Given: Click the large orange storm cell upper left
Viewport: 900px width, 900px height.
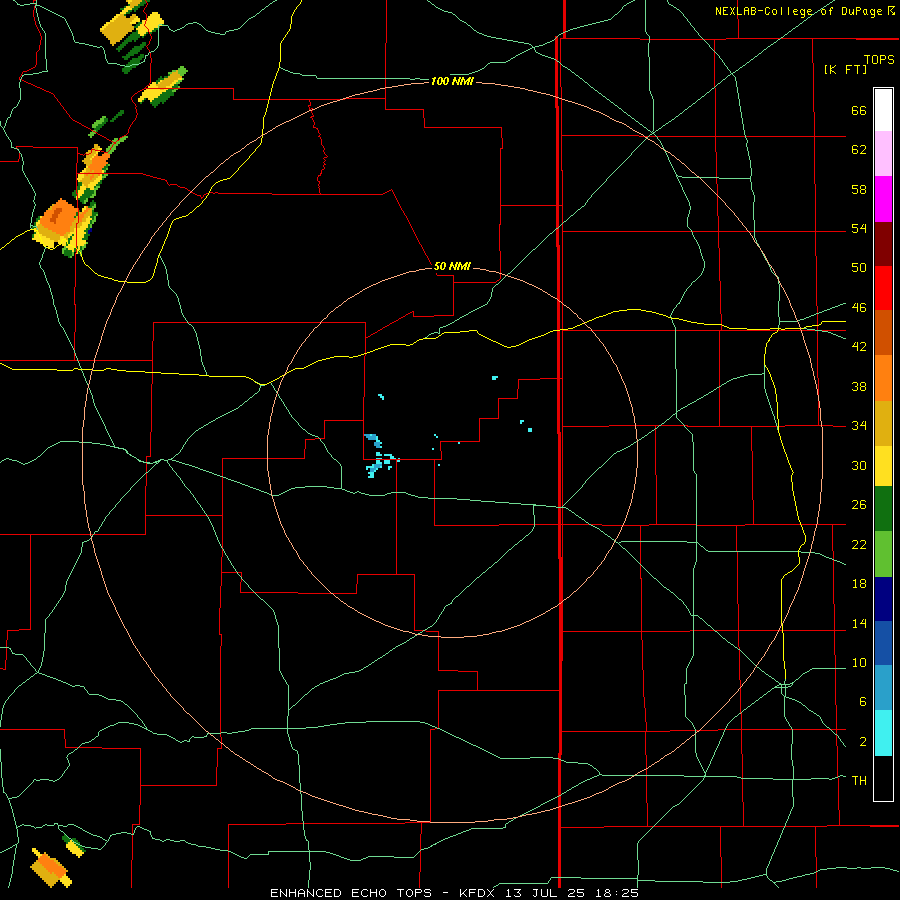Looking at the screenshot, I should tap(64, 227).
